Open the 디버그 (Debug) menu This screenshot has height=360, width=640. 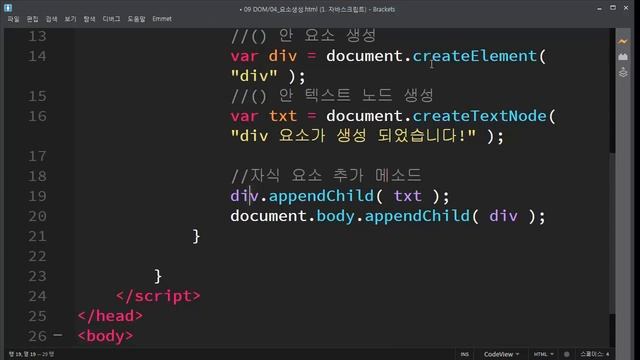[111, 19]
